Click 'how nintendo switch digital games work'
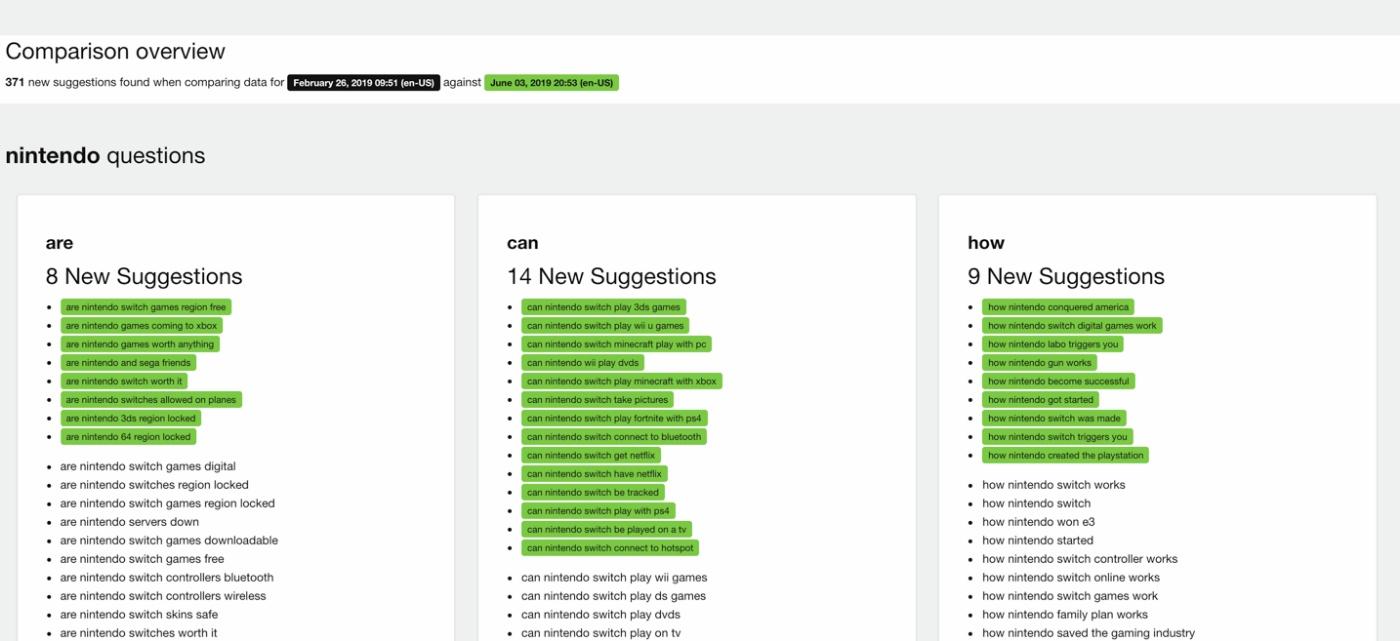This screenshot has width=1400, height=641. [x=1072, y=326]
